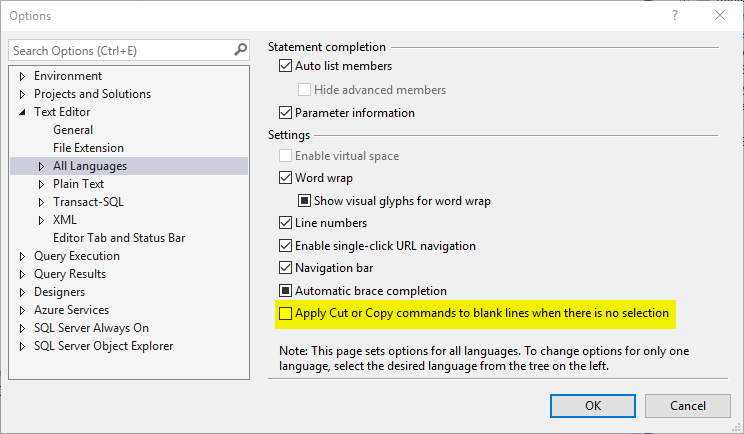Image resolution: width=744 pixels, height=434 pixels.
Task: Focus the Search Options input field
Action: pyautogui.click(x=120, y=49)
